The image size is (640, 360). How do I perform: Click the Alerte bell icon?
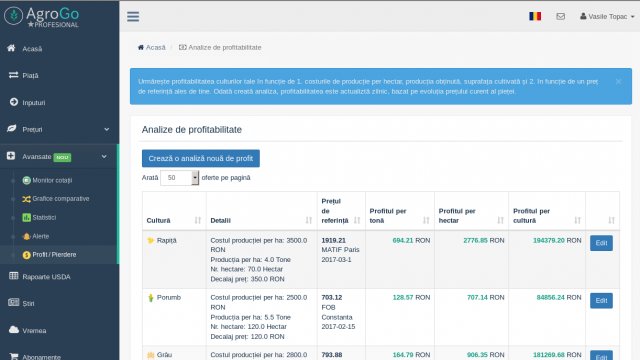(x=27, y=236)
